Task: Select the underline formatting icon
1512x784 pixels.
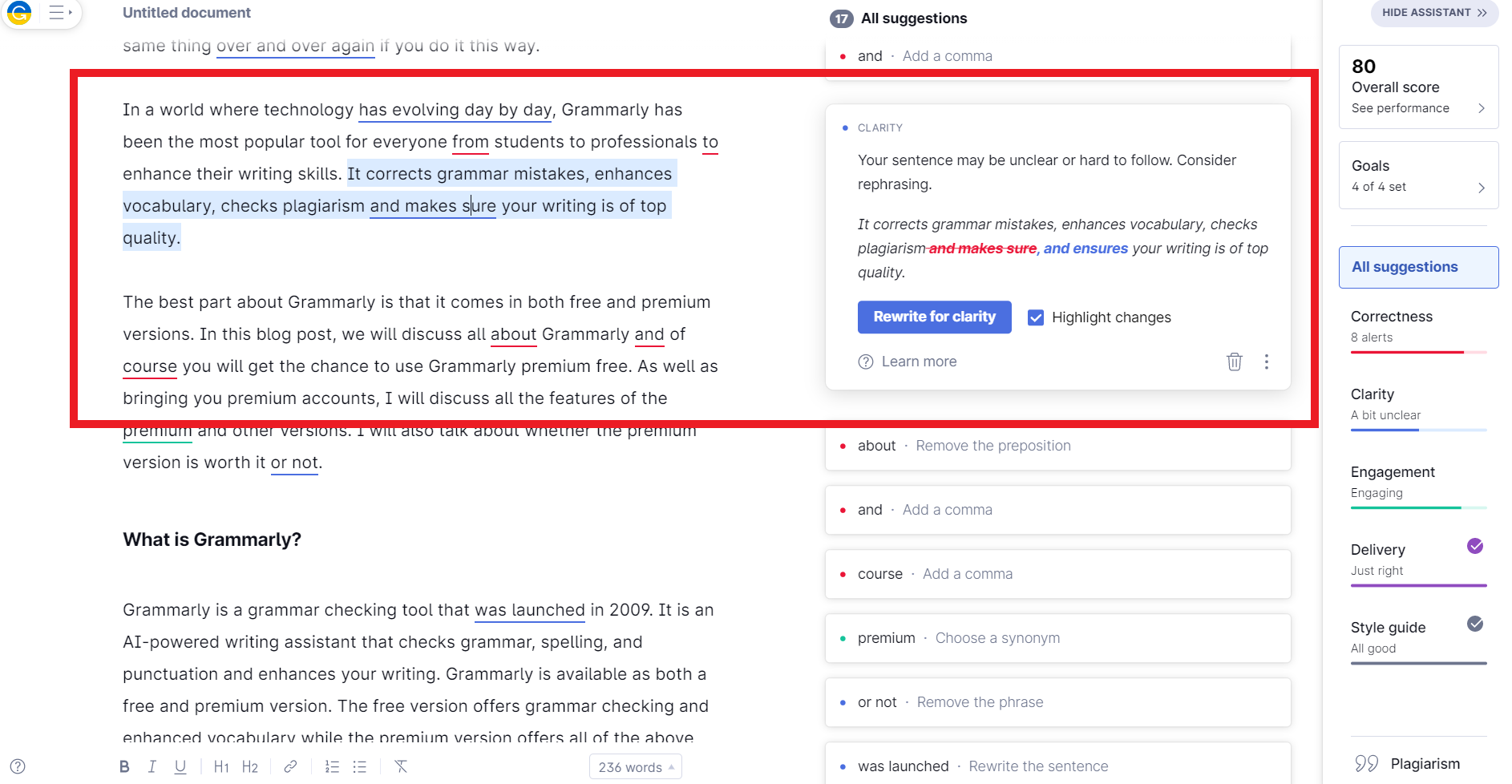Action: 180,766
